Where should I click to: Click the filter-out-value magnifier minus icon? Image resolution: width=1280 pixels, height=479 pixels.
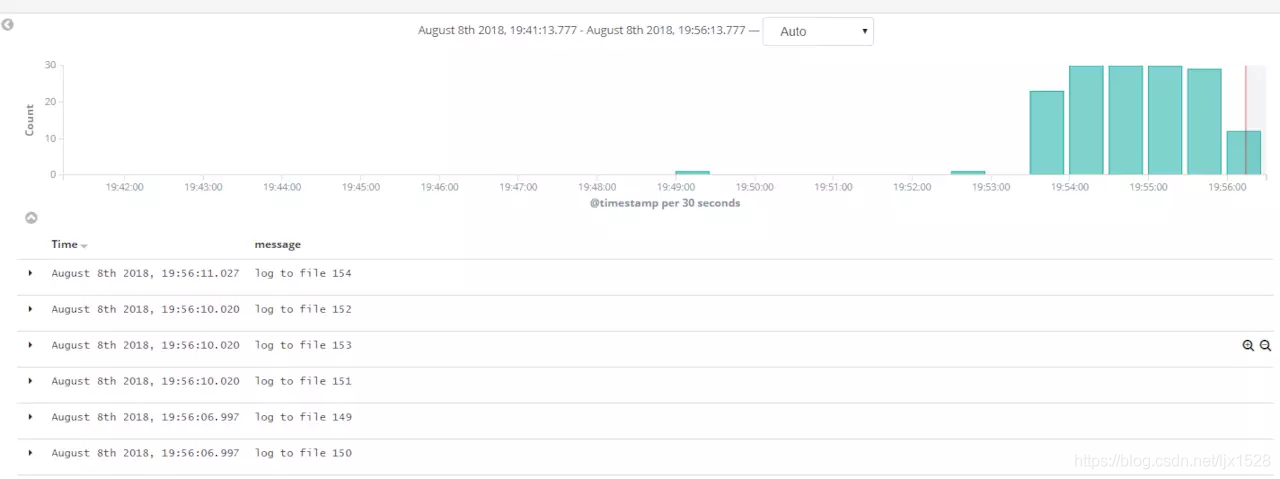pyautogui.click(x=1266, y=345)
